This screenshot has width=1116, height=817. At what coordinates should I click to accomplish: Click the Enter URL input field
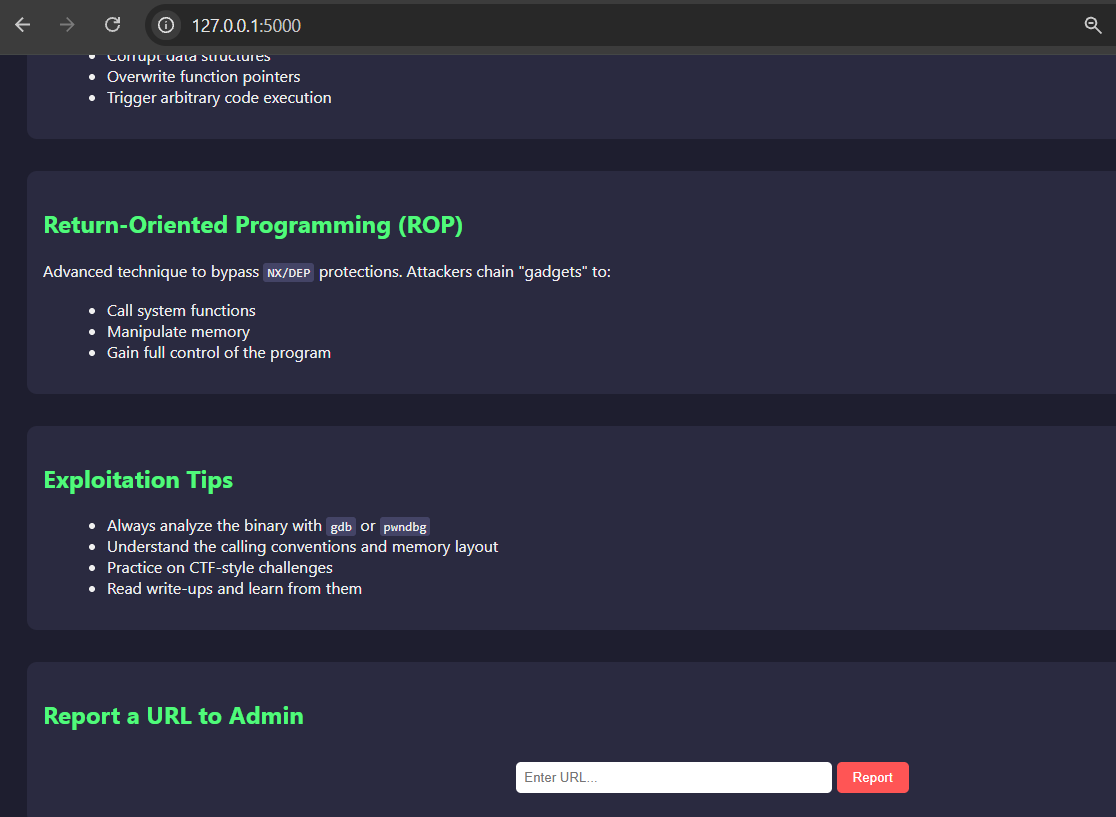673,777
